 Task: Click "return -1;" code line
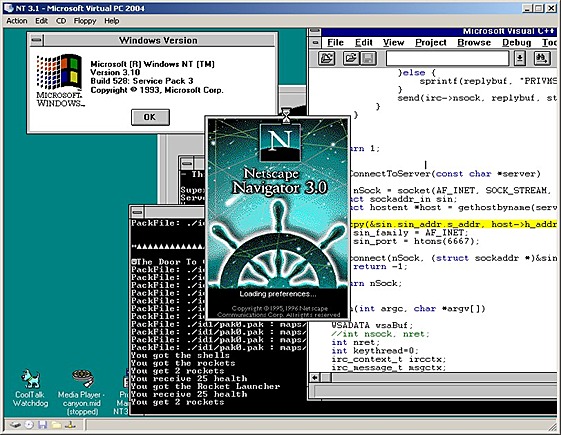pos(380,267)
